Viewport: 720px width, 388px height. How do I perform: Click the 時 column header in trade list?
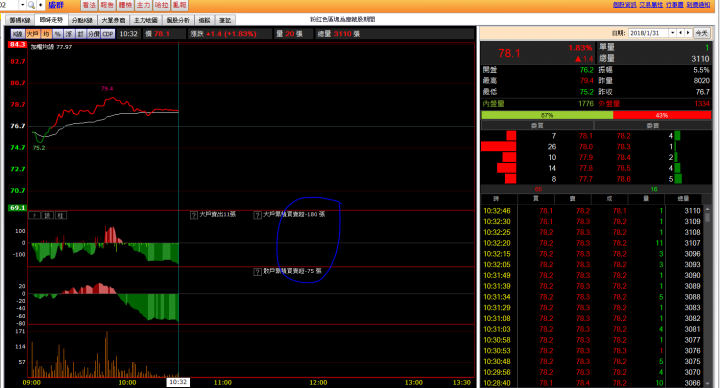click(x=496, y=198)
